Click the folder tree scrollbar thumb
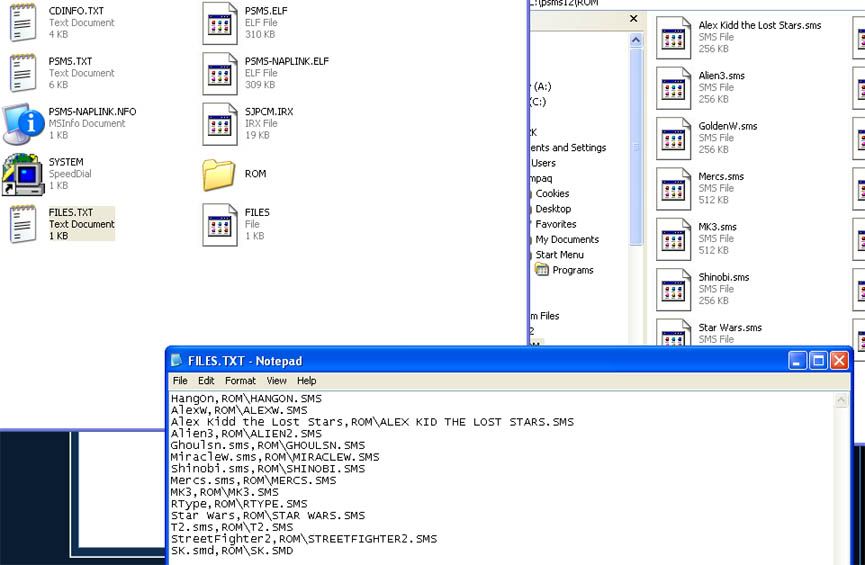 [x=636, y=147]
